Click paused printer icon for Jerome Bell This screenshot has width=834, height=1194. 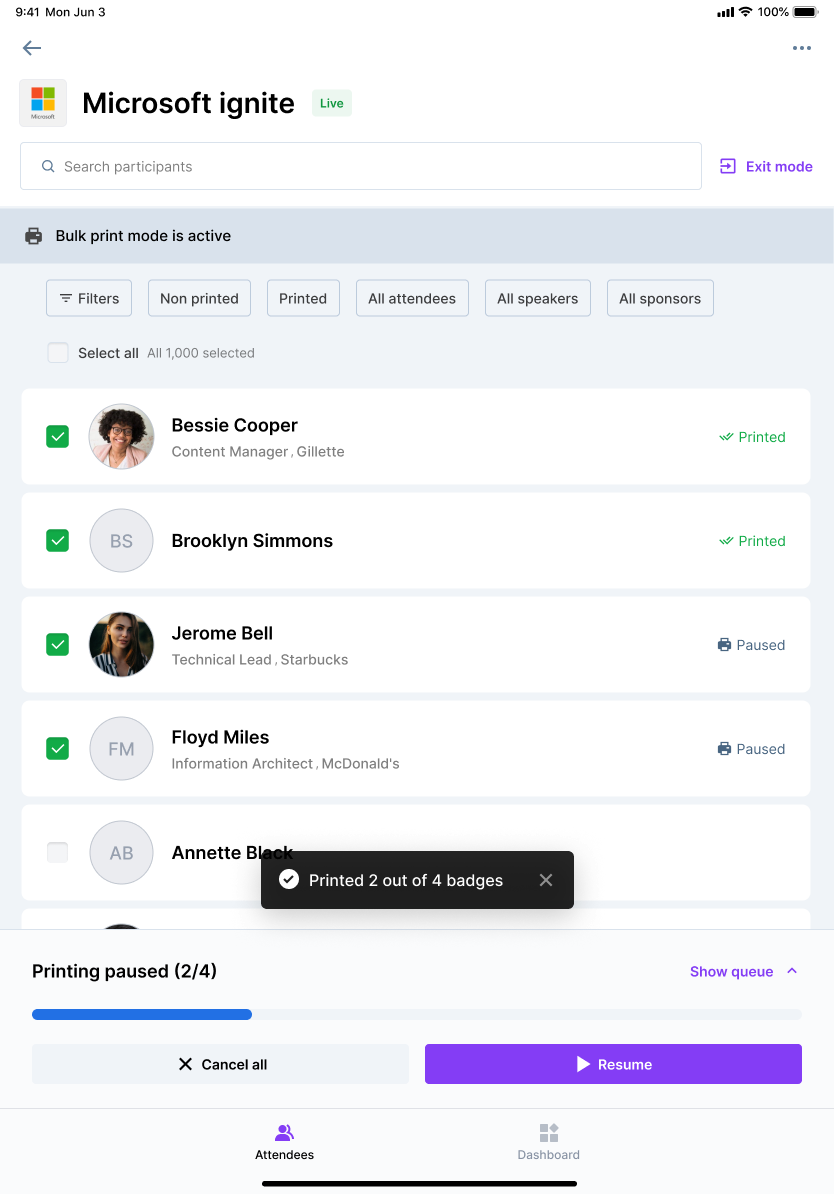click(724, 645)
